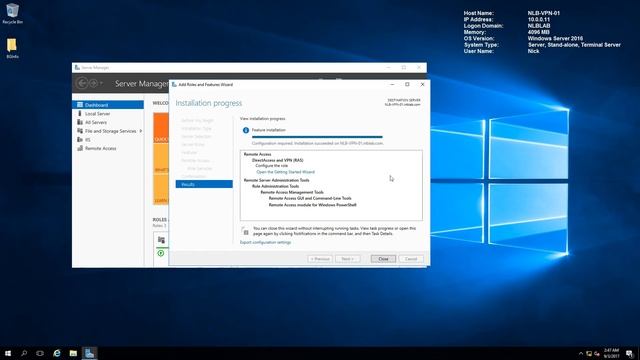Image resolution: width=640 pixels, height=360 pixels.
Task: Click the Previous button in the wizard
Action: pos(320,259)
